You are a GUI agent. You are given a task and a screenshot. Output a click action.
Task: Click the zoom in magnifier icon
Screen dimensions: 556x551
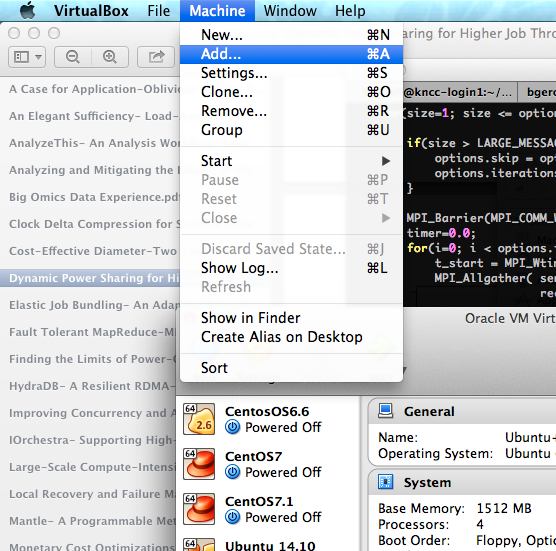110,57
